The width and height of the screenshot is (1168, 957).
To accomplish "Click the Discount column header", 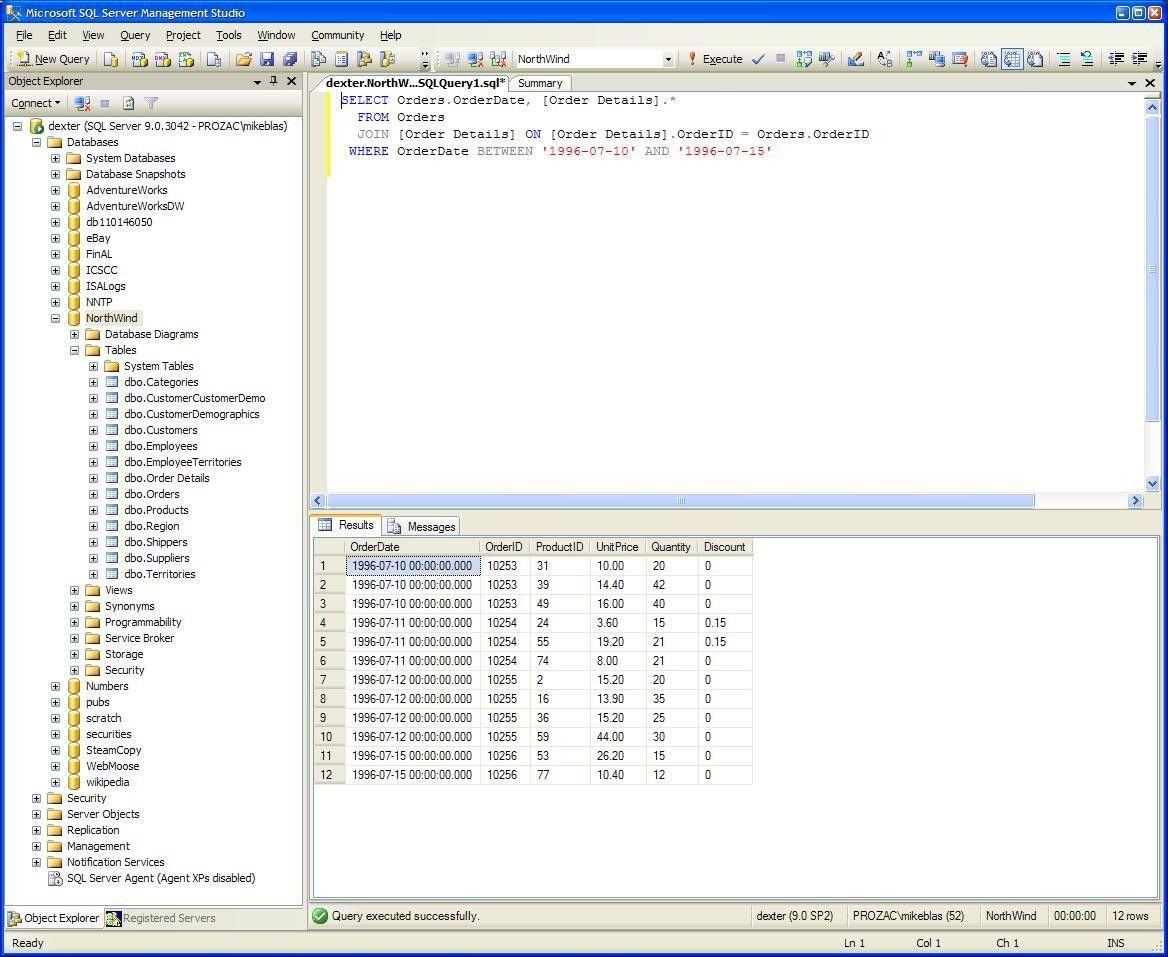I will [x=725, y=547].
